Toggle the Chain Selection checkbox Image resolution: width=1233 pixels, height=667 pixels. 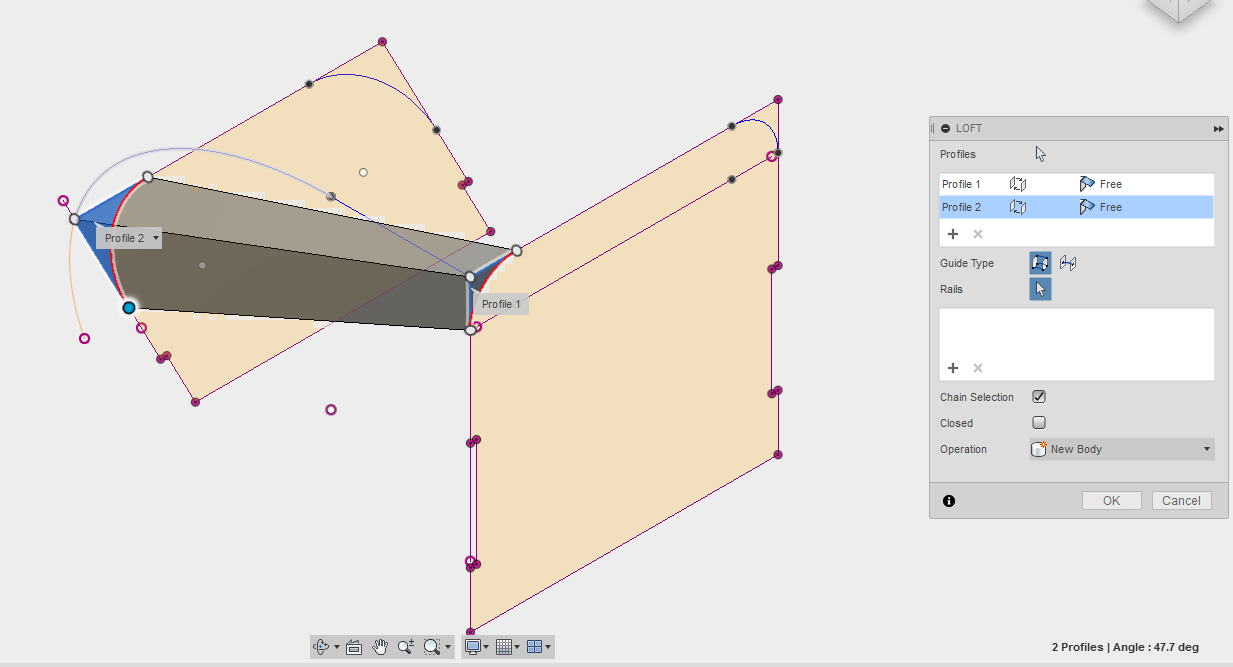(1039, 397)
